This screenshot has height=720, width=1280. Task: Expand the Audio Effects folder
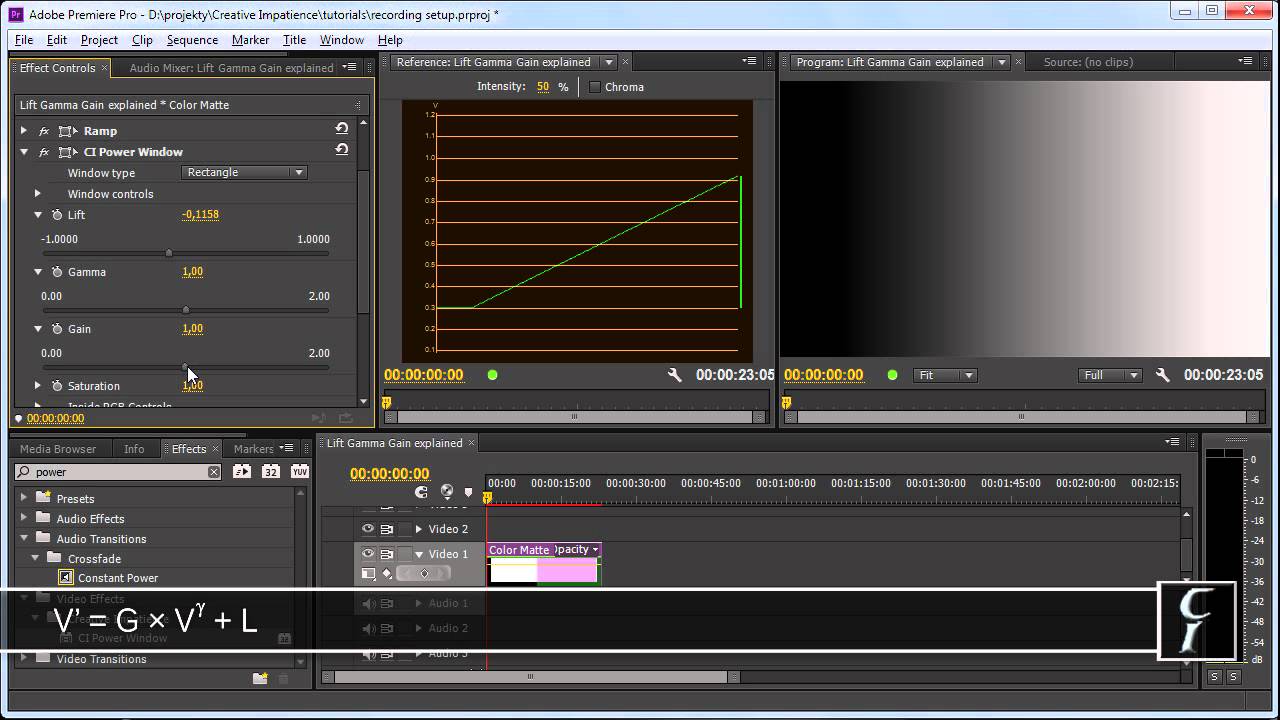click(x=24, y=518)
